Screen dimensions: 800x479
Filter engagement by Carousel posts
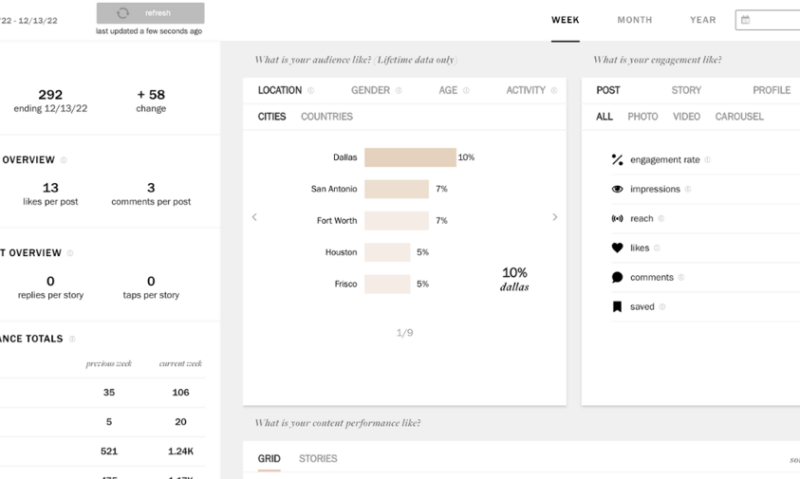tap(739, 117)
